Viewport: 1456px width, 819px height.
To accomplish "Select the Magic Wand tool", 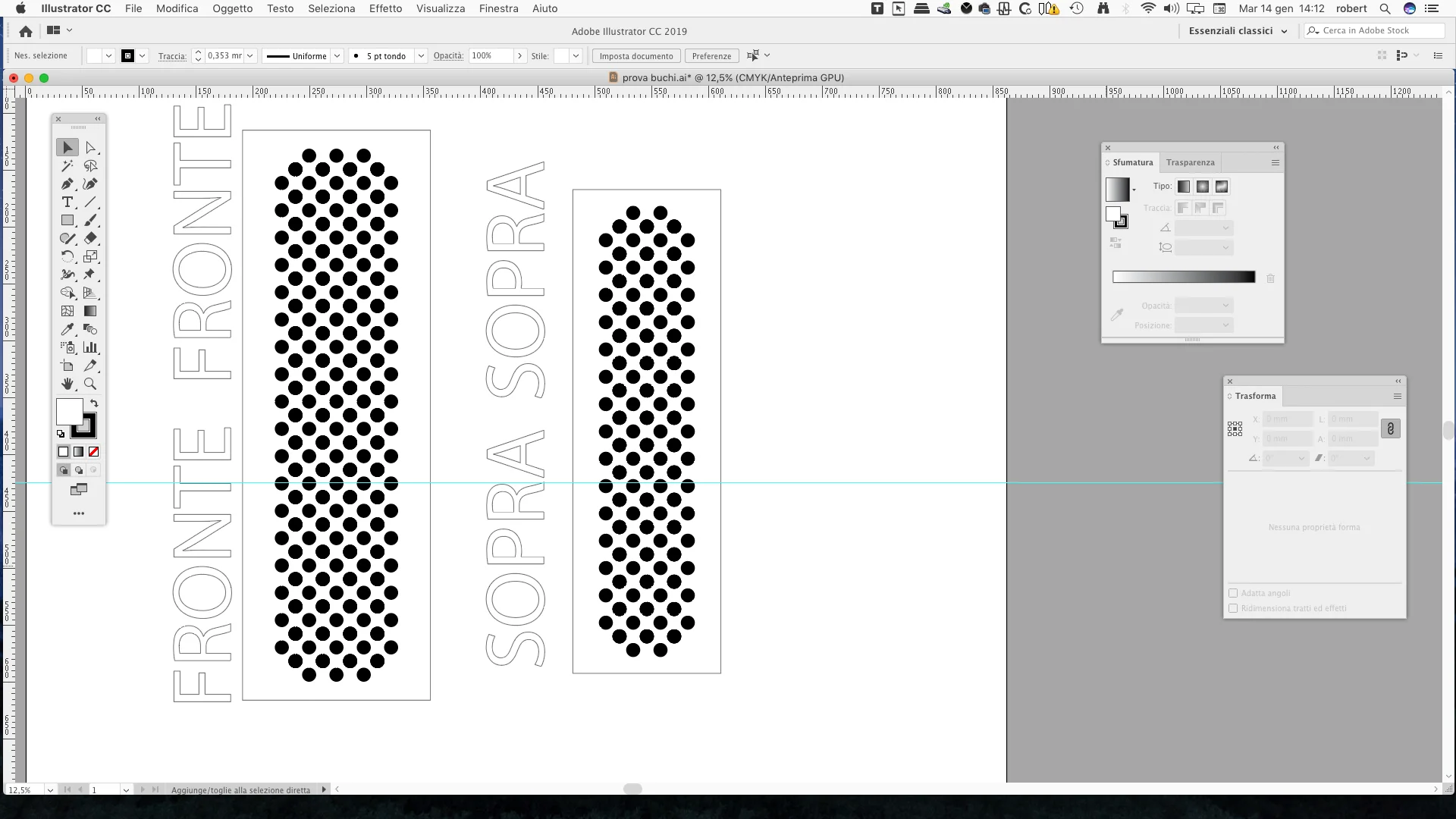I will [67, 165].
